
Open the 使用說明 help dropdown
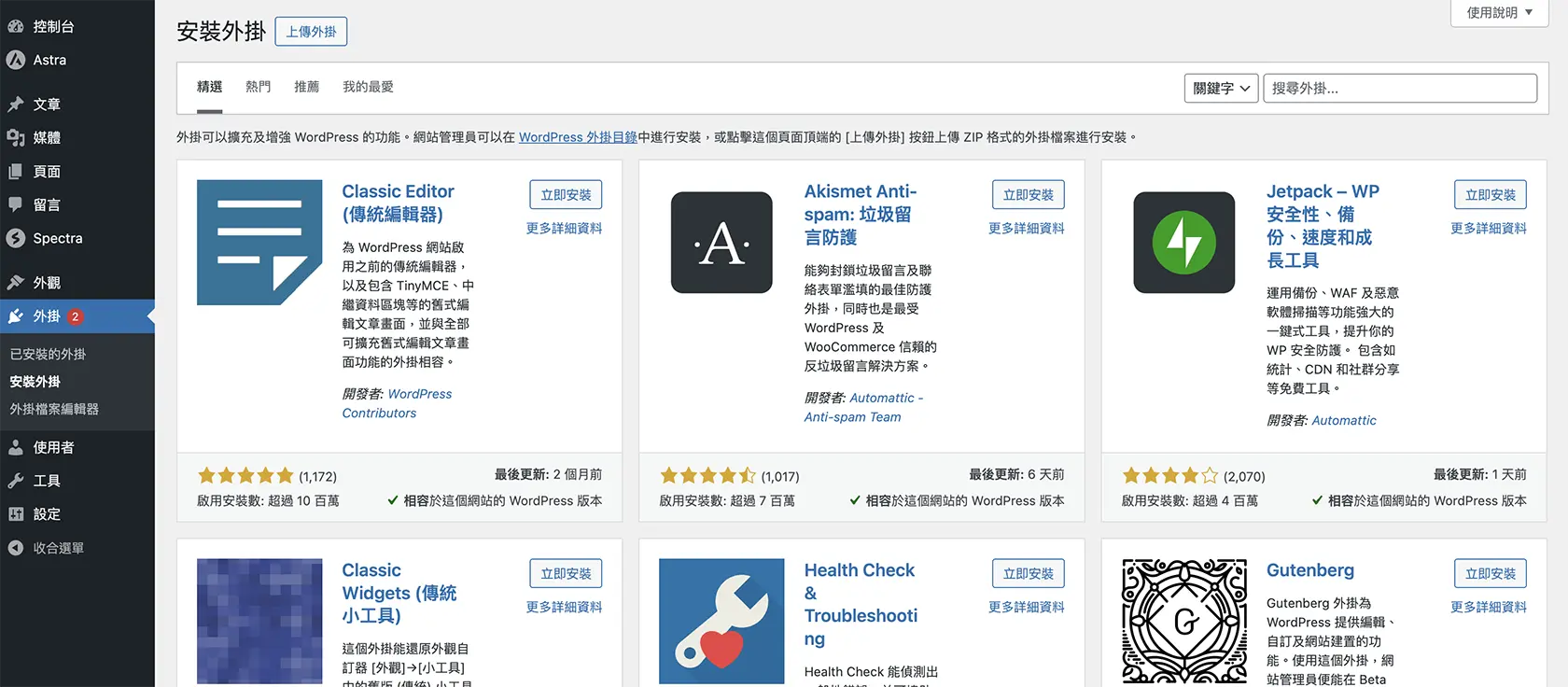coord(1499,13)
